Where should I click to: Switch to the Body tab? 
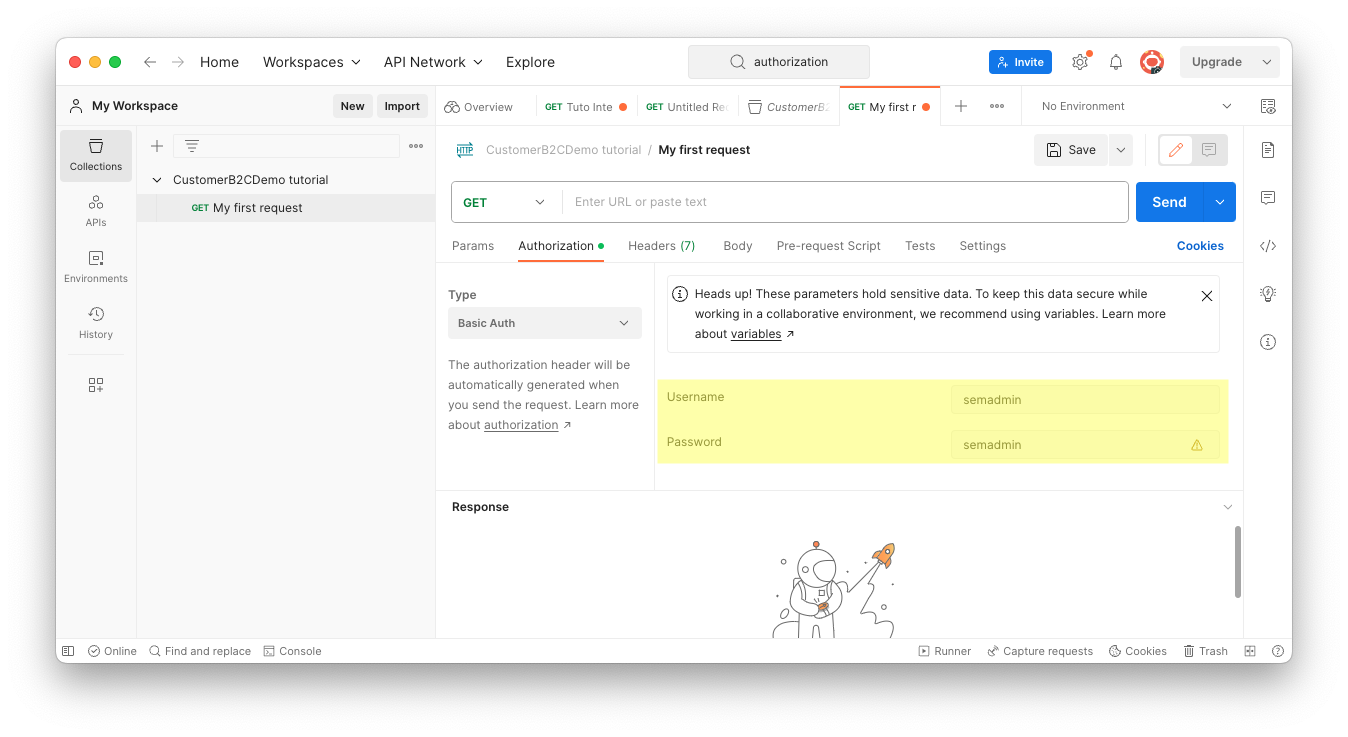pos(738,246)
